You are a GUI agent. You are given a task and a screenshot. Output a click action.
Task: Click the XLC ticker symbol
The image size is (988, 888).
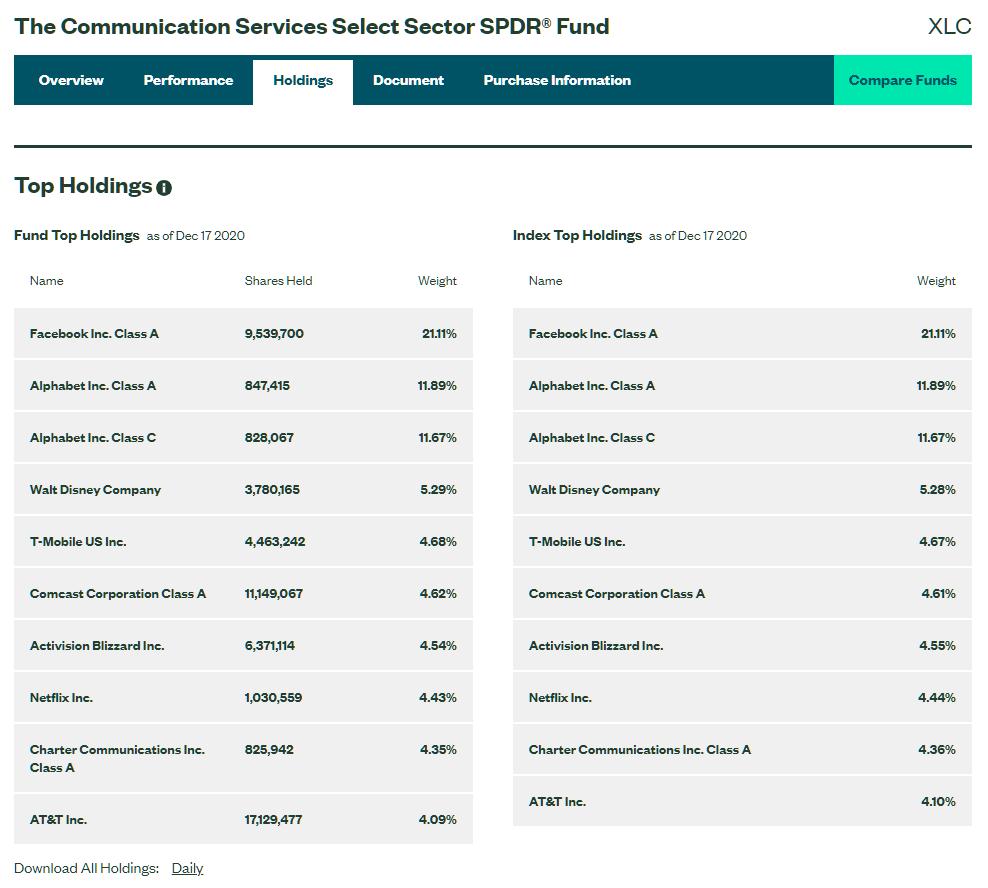point(949,26)
